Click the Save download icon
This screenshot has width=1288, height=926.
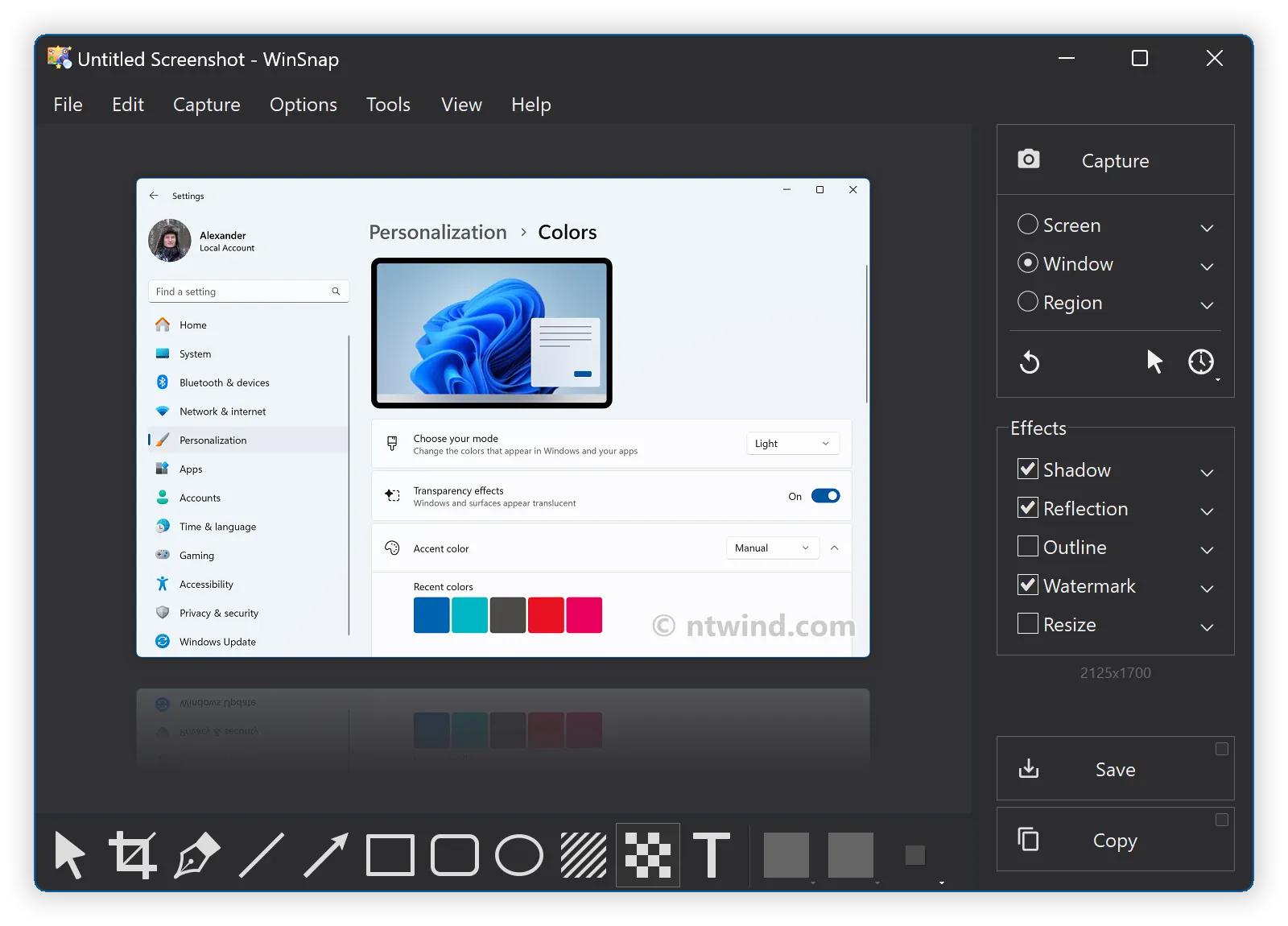coord(1029,769)
